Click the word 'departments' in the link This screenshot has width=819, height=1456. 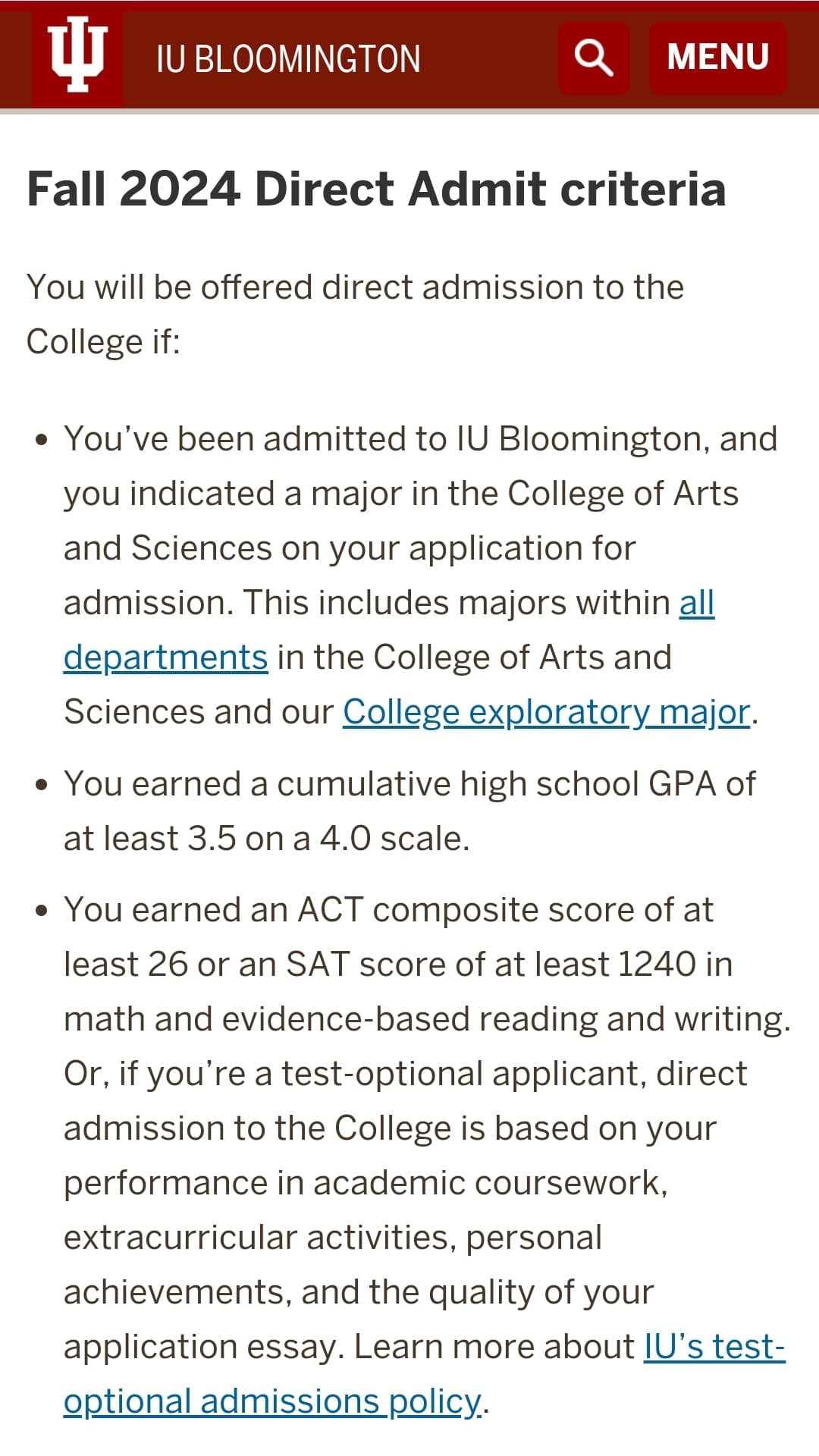tap(165, 657)
